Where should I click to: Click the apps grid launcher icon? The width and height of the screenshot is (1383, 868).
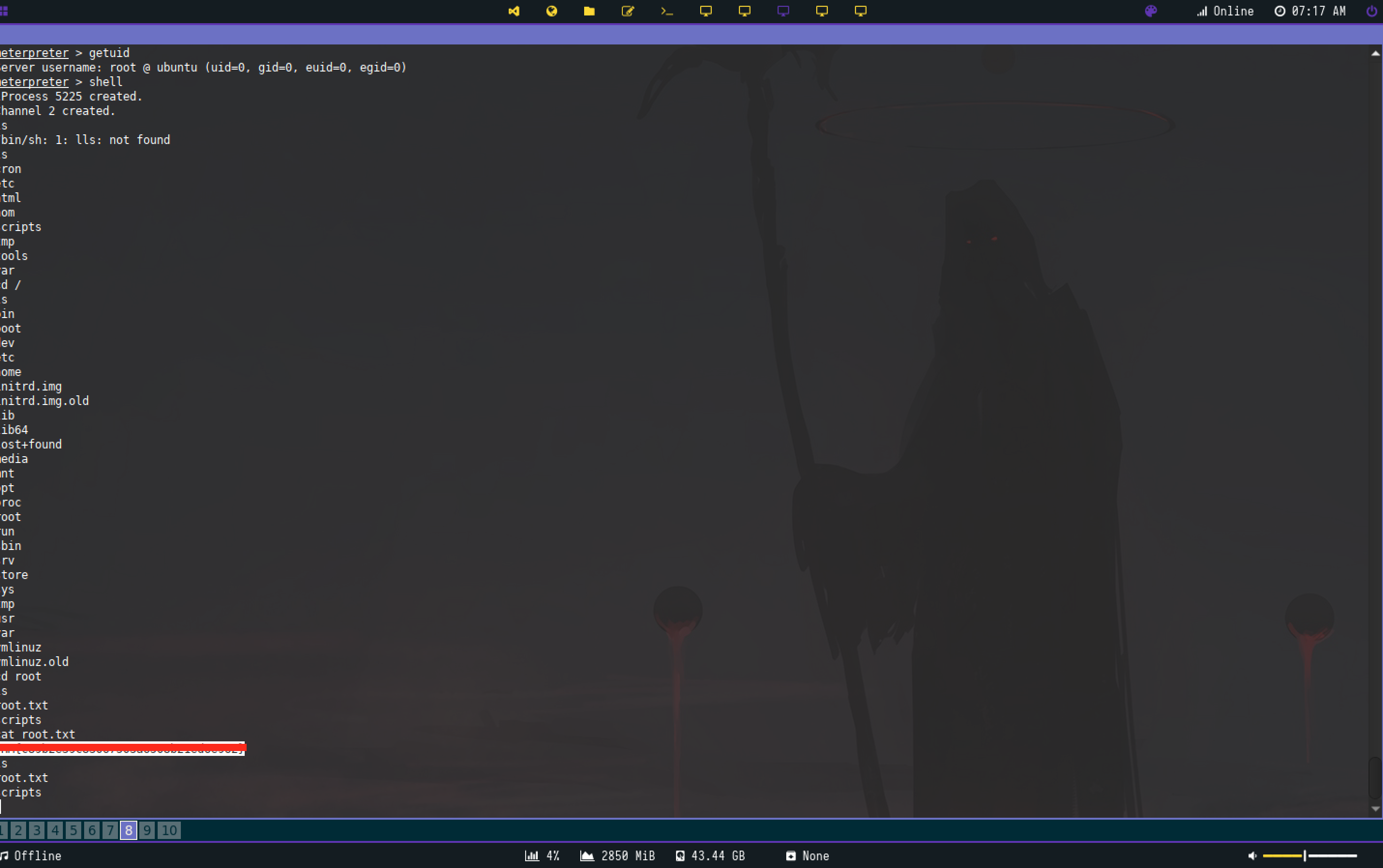coord(4,11)
